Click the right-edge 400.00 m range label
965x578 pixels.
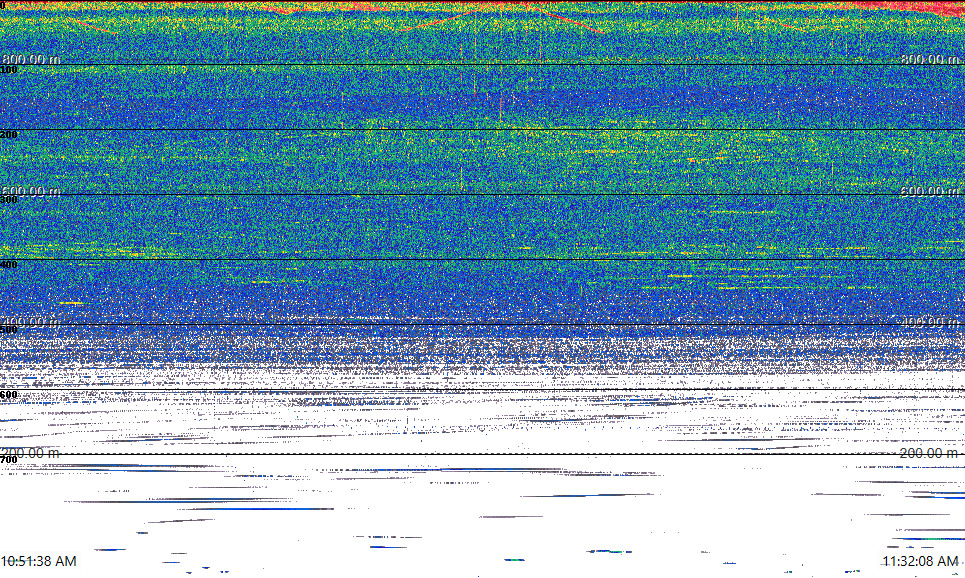point(929,322)
